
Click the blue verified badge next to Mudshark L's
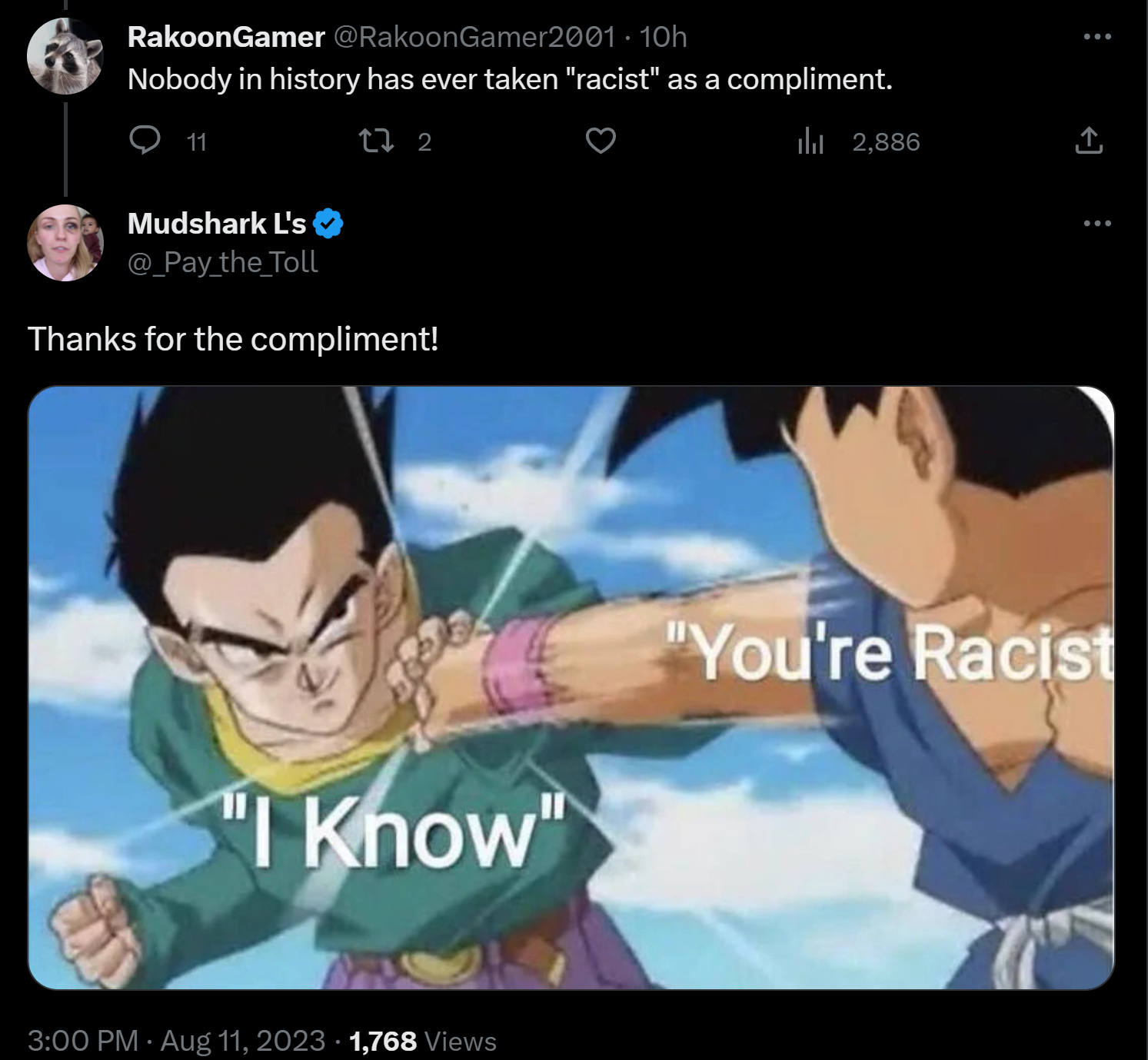pyautogui.click(x=328, y=224)
